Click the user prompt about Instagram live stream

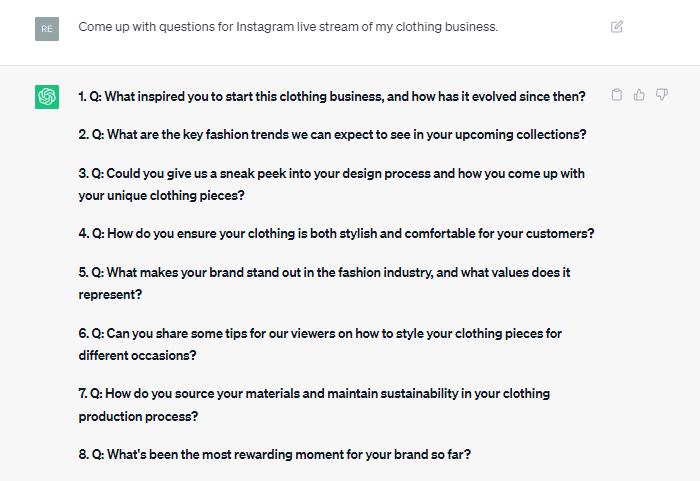pyautogui.click(x=288, y=27)
